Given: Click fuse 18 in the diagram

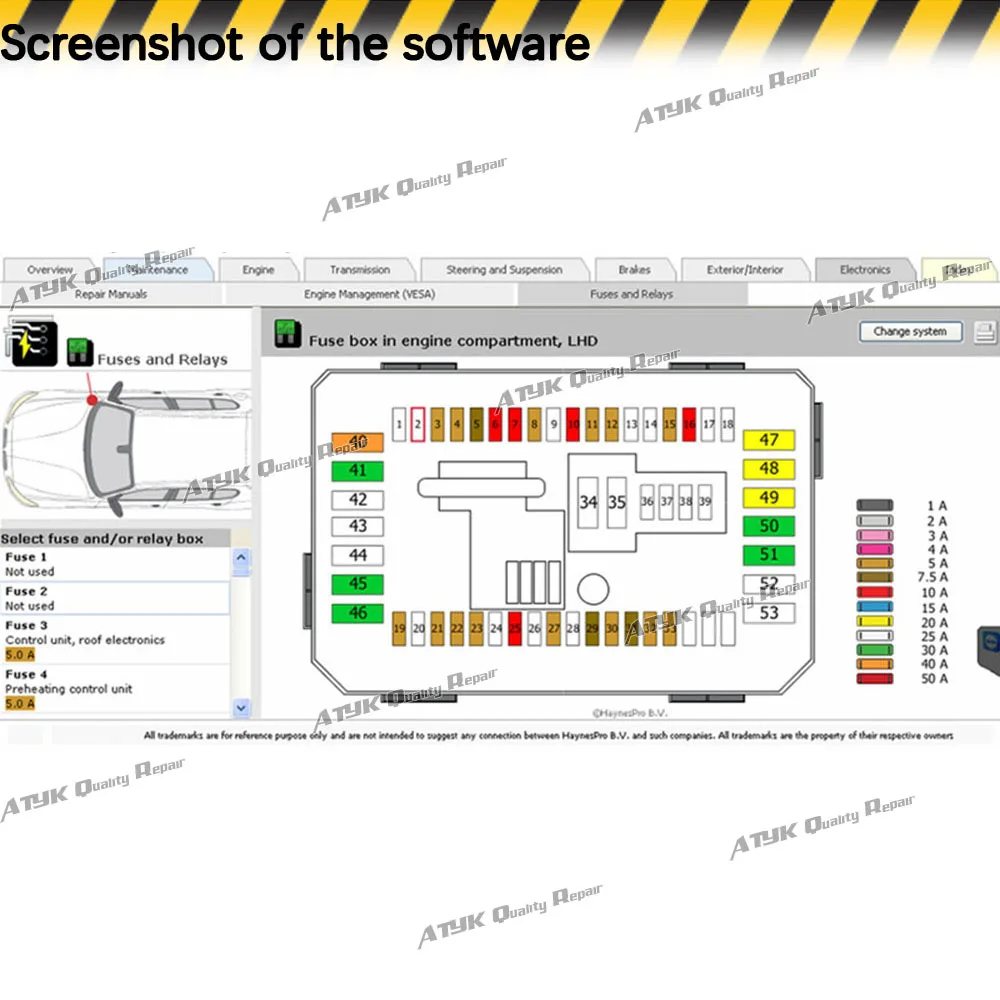Looking at the screenshot, I should click(728, 425).
